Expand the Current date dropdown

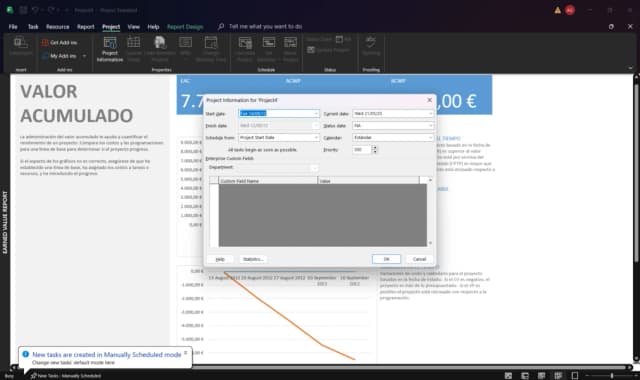click(x=431, y=113)
